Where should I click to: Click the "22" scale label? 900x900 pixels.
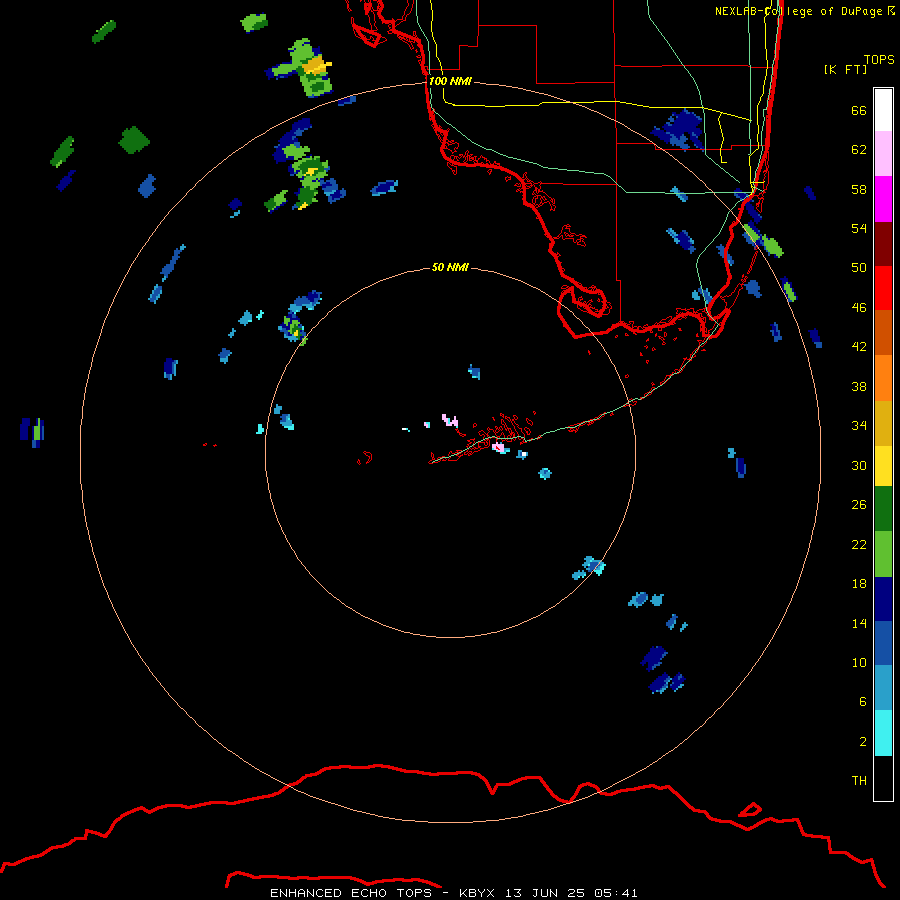859,544
